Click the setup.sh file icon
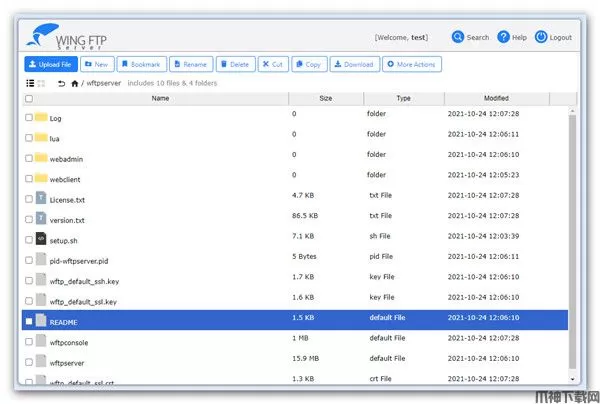Screen dimensions: 600x404 (x=41, y=240)
